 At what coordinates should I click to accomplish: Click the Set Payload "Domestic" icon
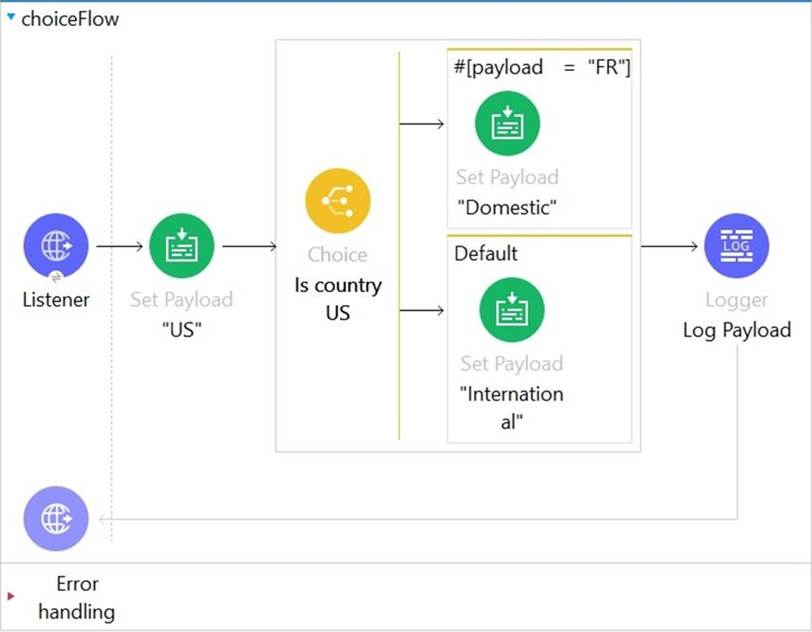pyautogui.click(x=507, y=123)
